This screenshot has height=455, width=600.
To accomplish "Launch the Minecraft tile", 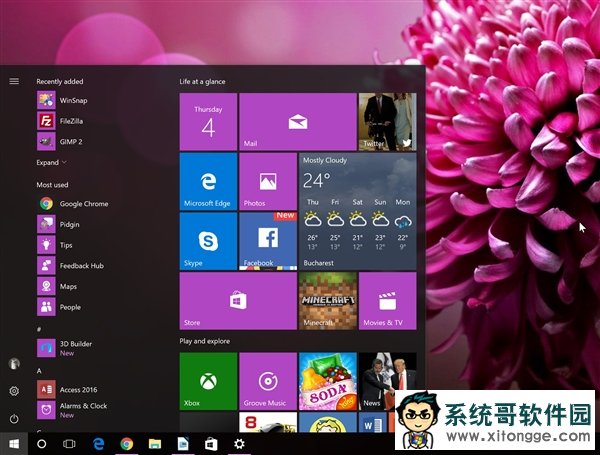I will point(328,301).
